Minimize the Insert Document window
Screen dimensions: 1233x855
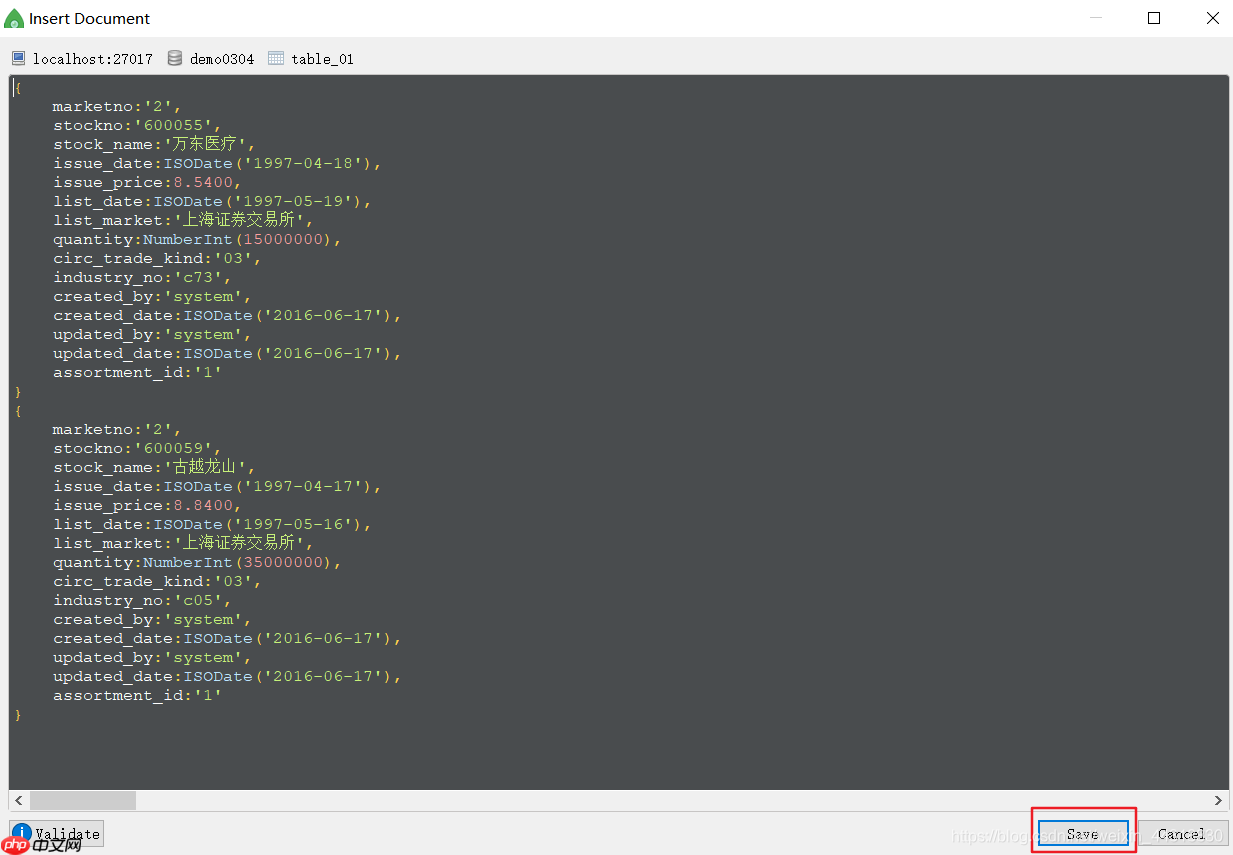(1096, 18)
